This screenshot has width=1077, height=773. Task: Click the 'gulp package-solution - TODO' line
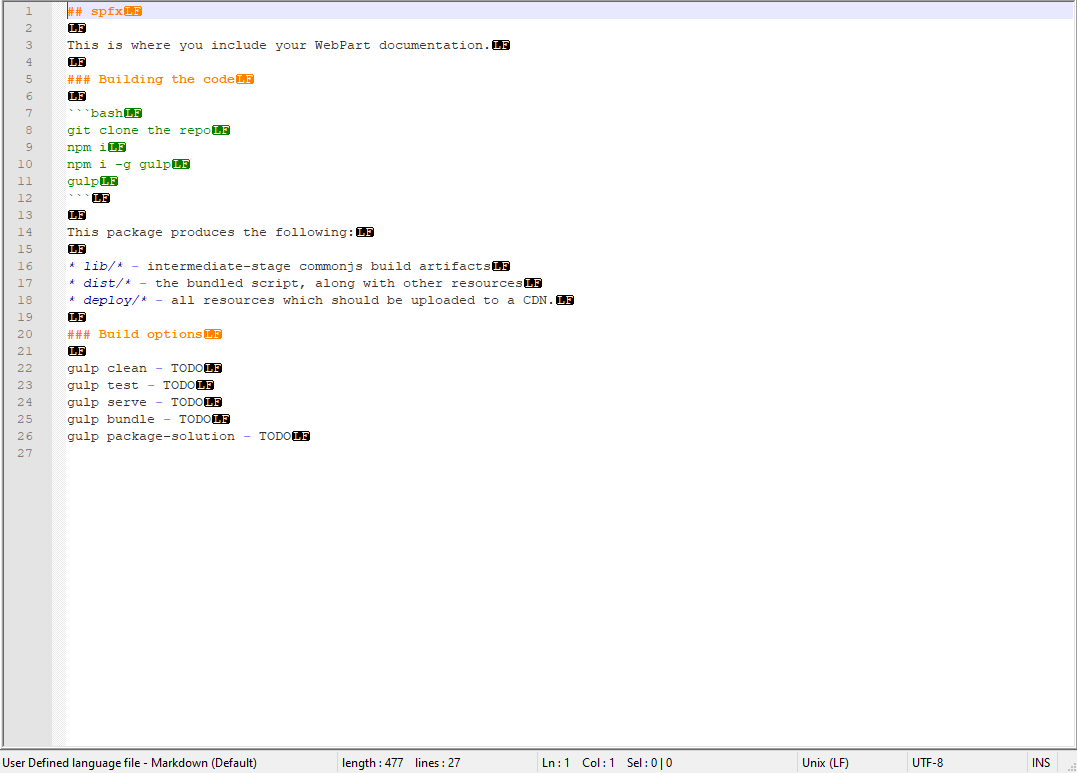[179, 436]
